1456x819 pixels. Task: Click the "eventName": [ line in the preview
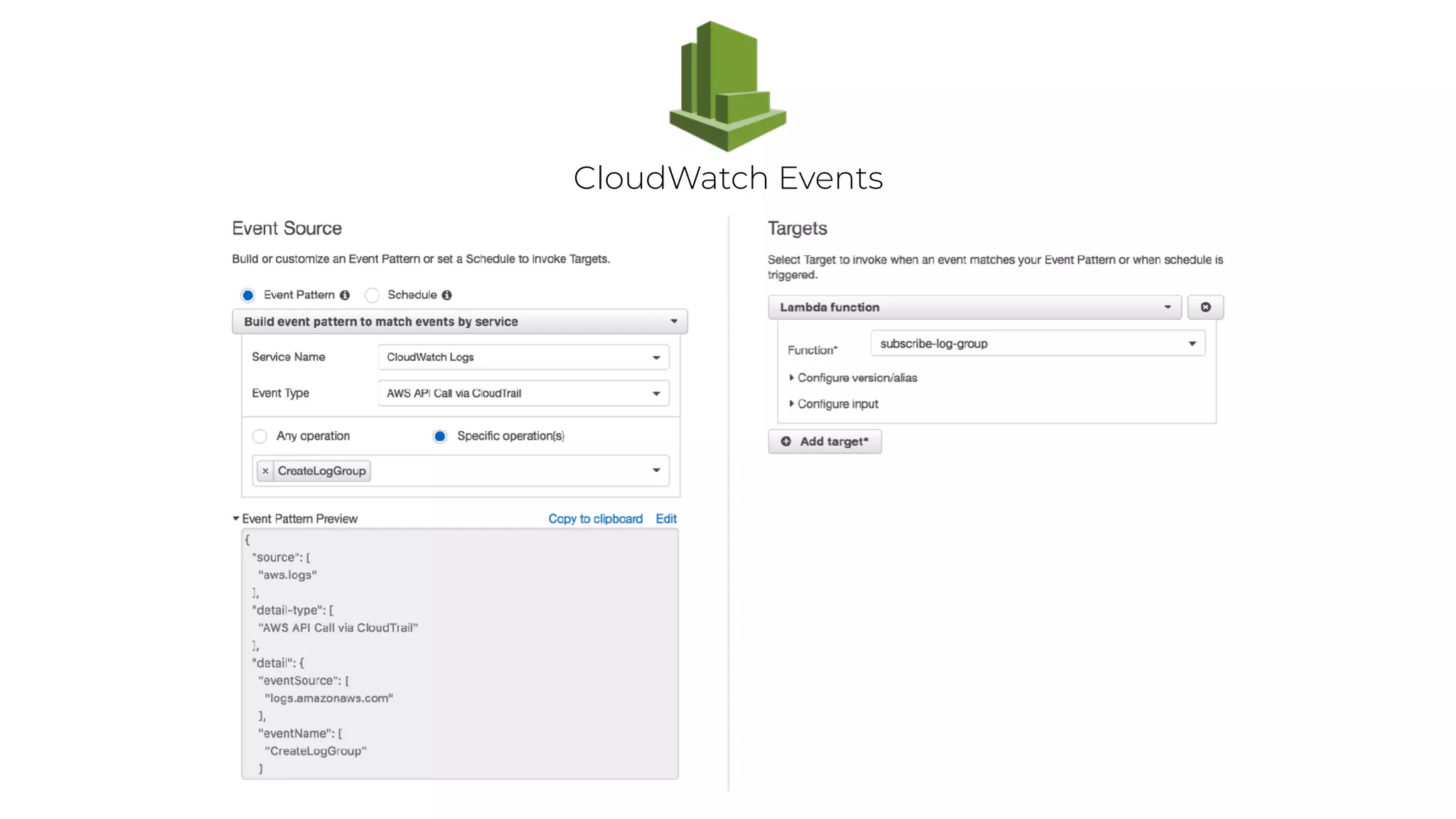tap(300, 733)
